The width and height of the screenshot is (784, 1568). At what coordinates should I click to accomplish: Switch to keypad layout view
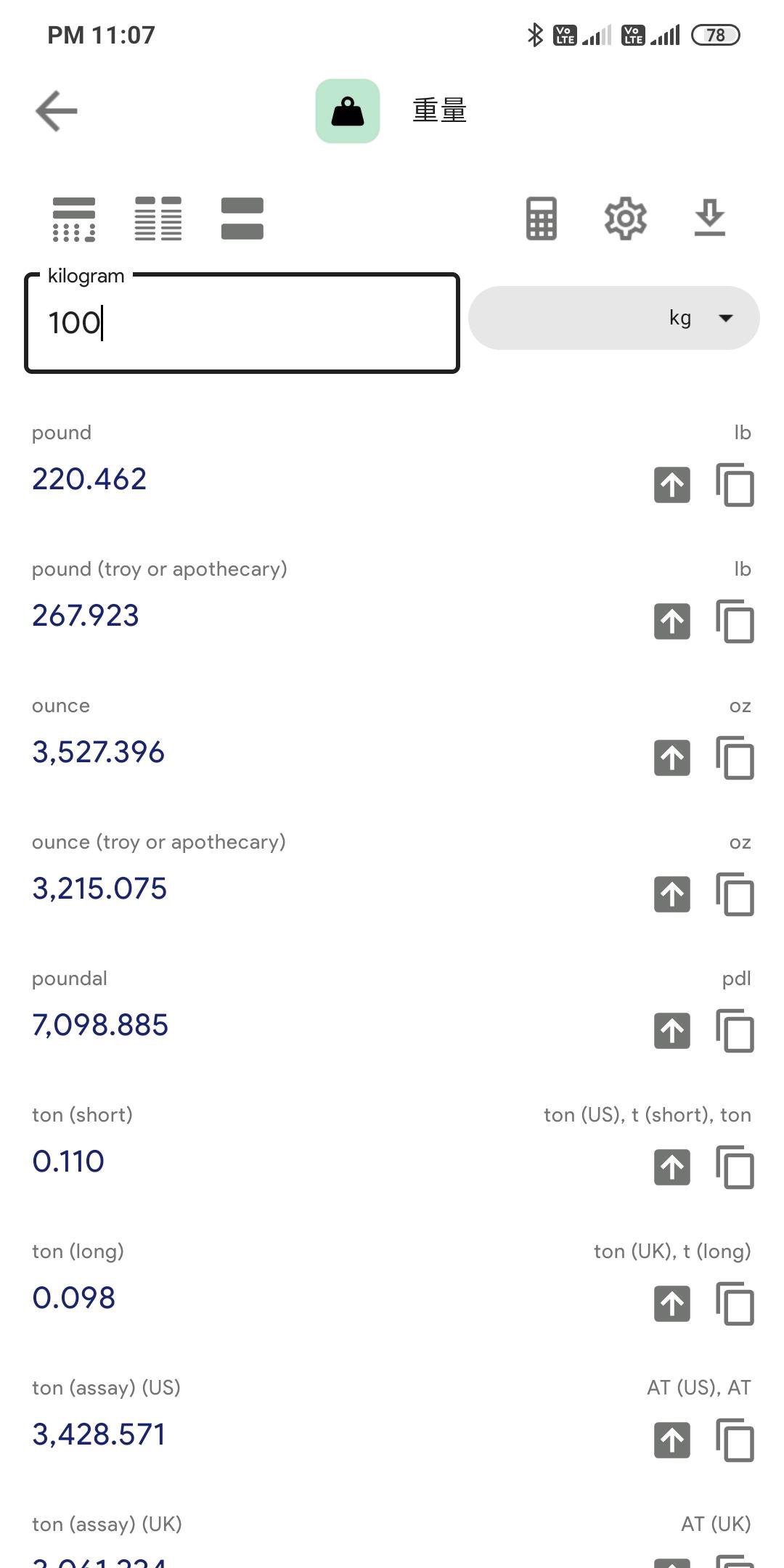click(x=74, y=219)
